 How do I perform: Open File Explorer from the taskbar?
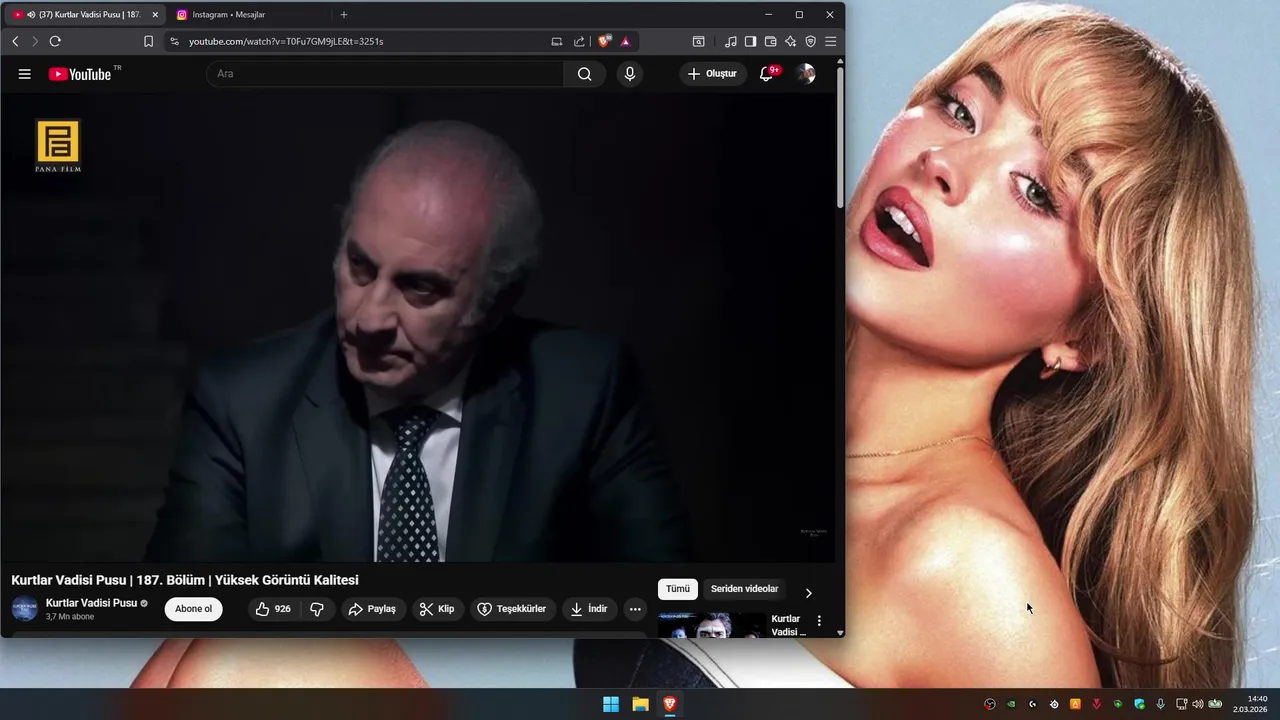640,704
